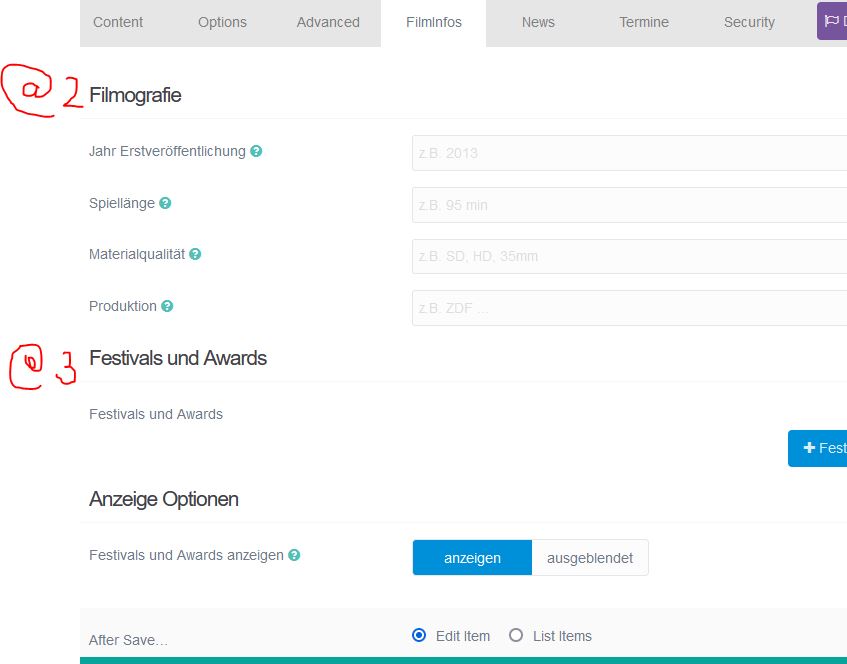Open the Termine tab

tap(644, 22)
